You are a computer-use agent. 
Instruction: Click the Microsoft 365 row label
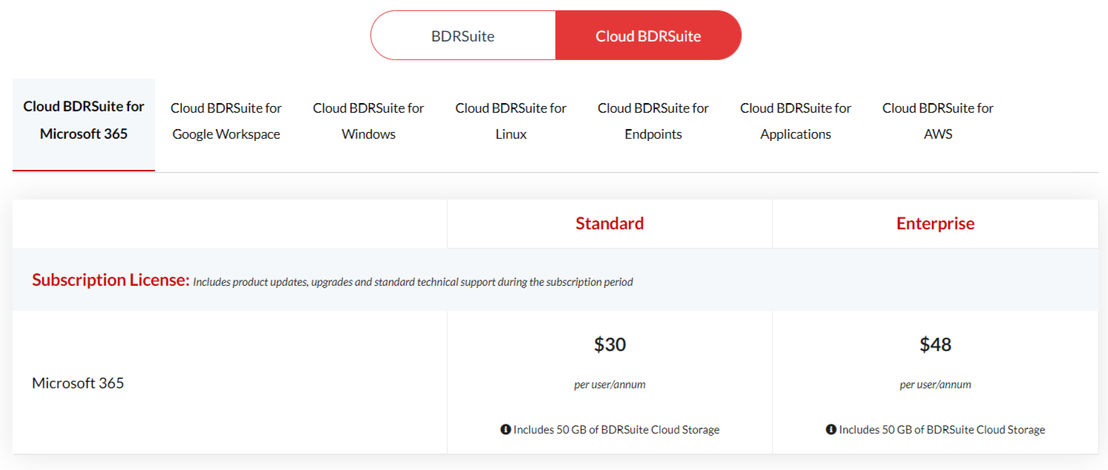78,383
